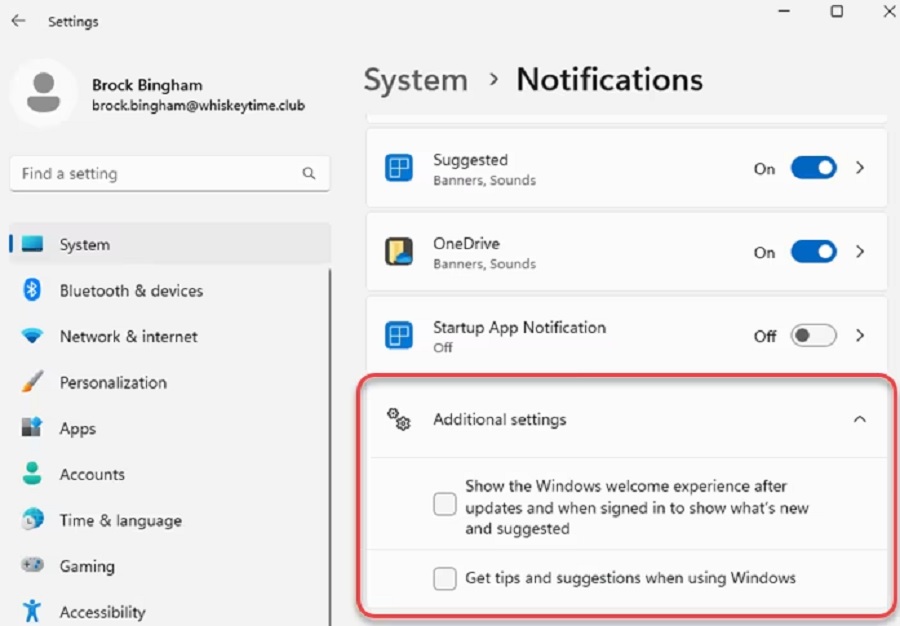Click the System breadcrumb link
Viewport: 900px width, 626px height.
pyautogui.click(x=416, y=80)
